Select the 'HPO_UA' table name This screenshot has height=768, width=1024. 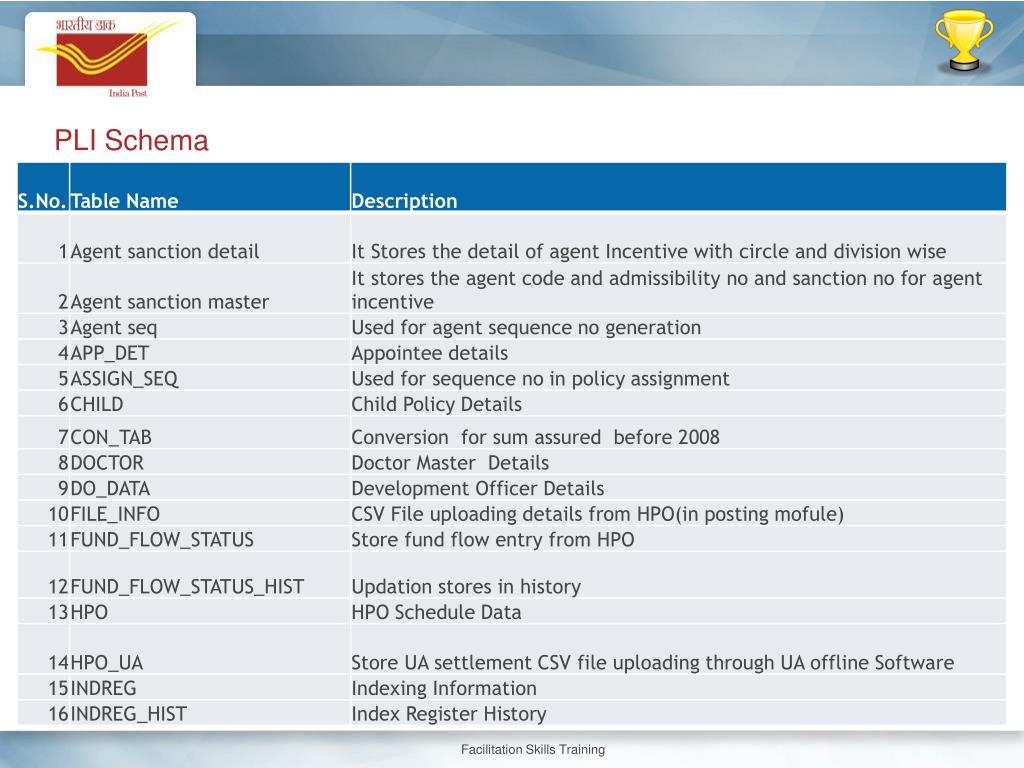point(106,663)
